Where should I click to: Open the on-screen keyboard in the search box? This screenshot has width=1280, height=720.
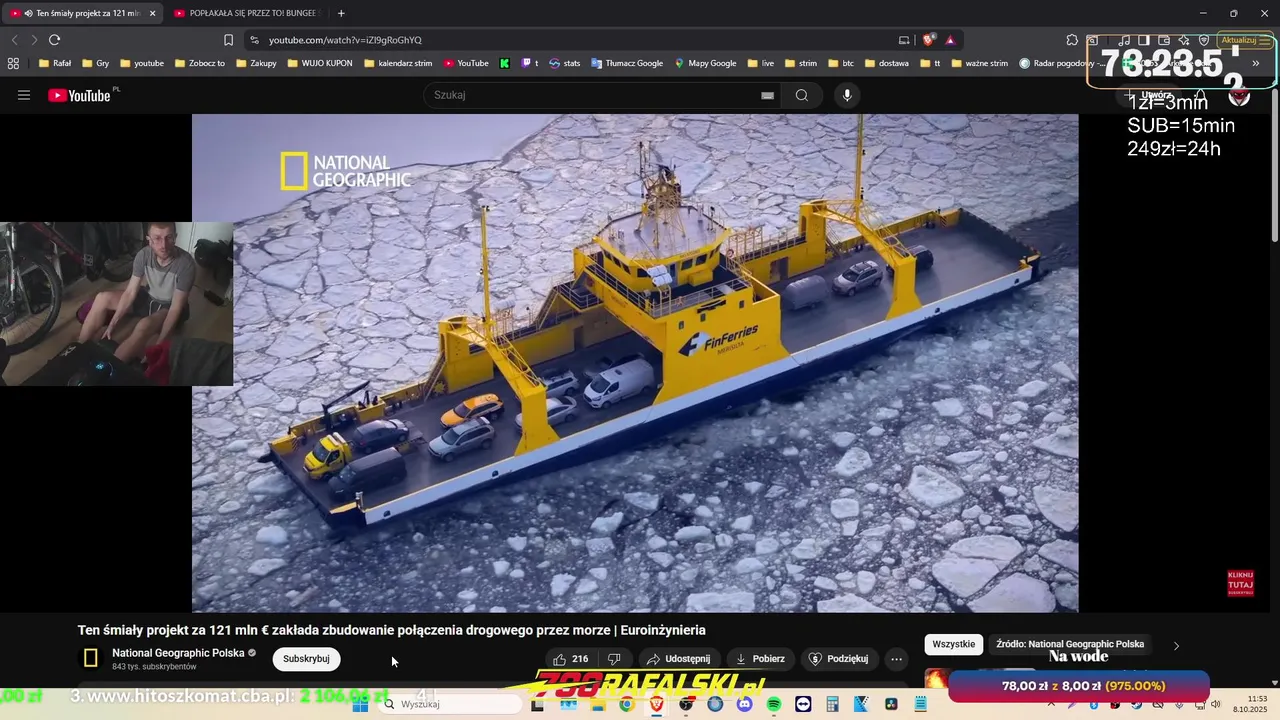tap(767, 95)
